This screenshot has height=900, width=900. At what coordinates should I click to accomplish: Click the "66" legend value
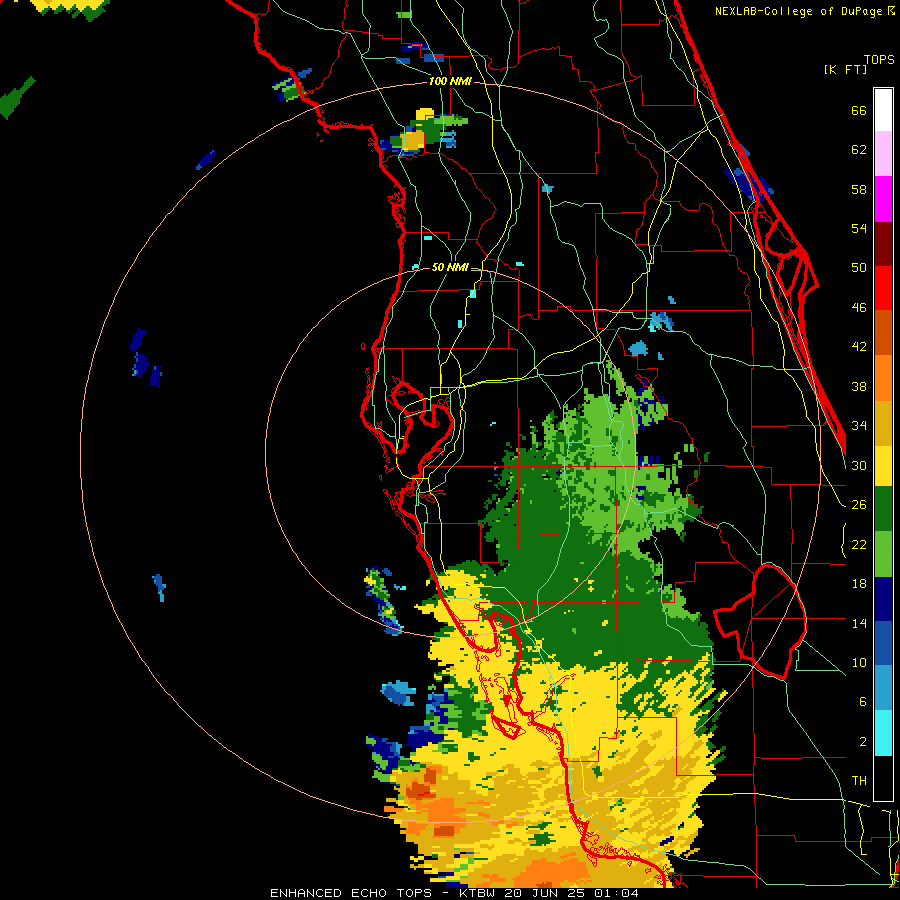[859, 111]
